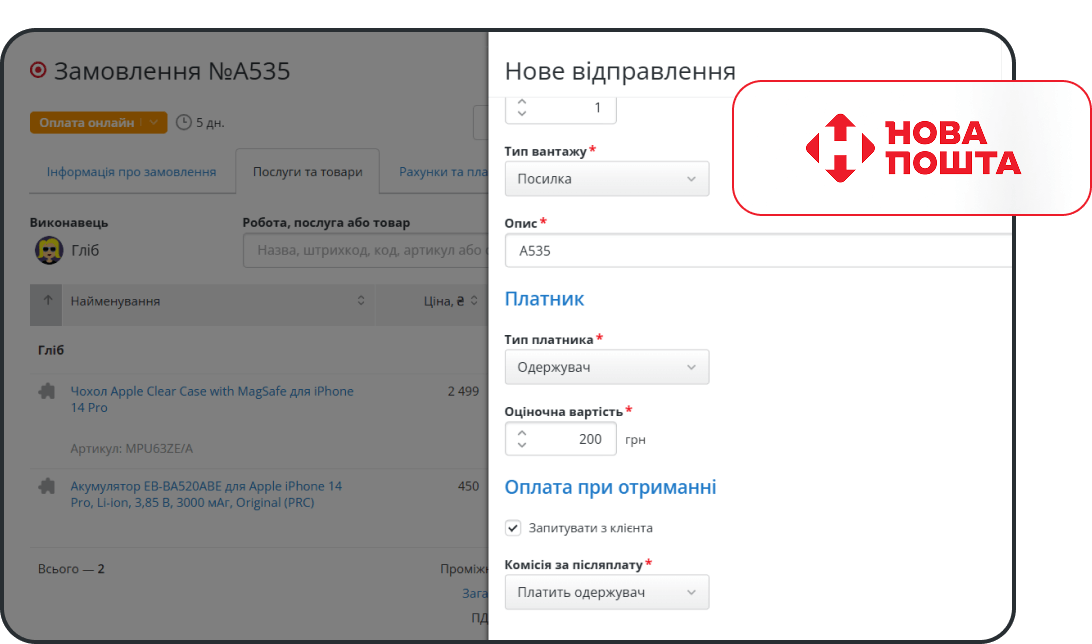
Task: Expand the Тип платника dropdown
Action: [x=607, y=367]
